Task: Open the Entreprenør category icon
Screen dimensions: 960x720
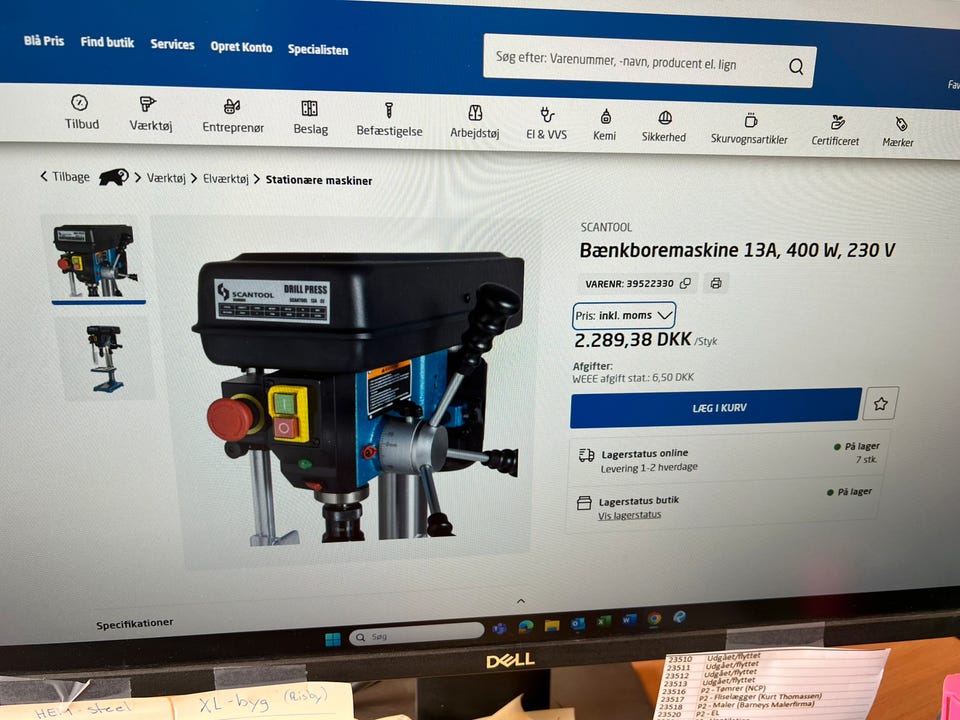Action: coord(231,107)
